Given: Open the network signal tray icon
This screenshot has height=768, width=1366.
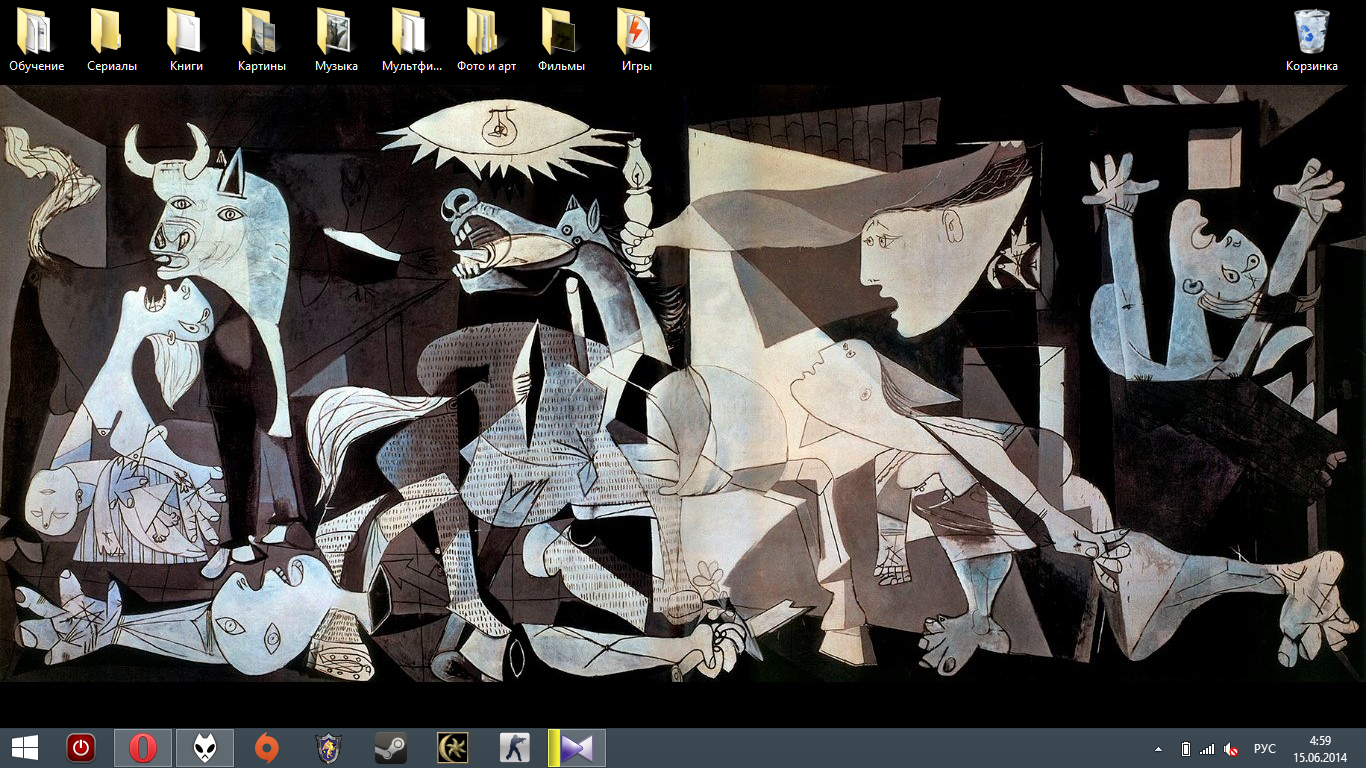Looking at the screenshot, I should pos(1207,749).
